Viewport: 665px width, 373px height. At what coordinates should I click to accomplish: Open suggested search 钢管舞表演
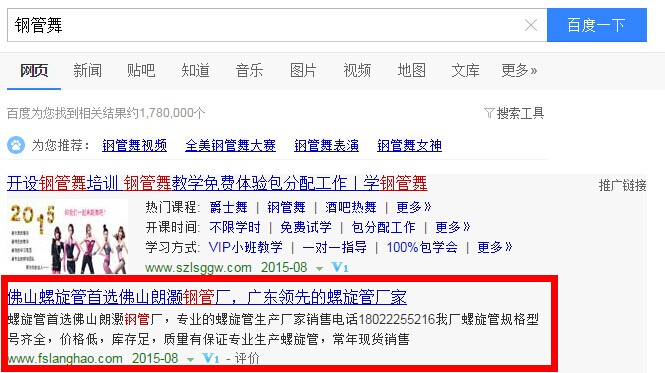click(x=327, y=146)
